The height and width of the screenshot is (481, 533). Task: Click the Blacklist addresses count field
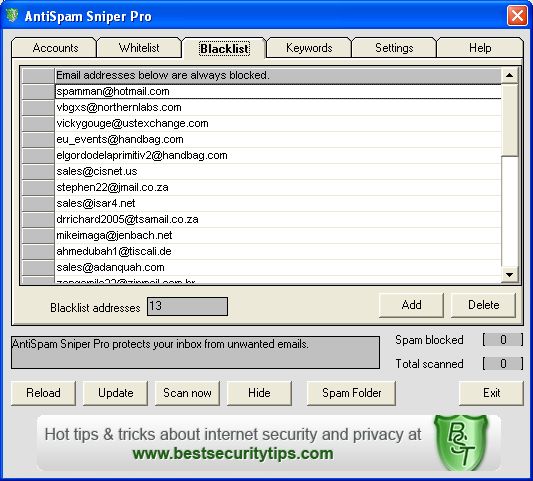click(x=187, y=307)
